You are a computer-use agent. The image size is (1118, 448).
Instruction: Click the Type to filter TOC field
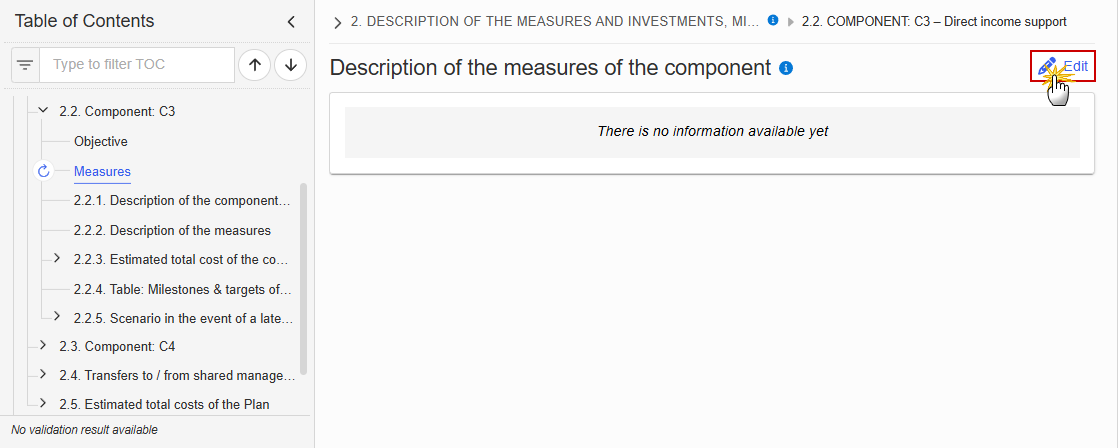coord(137,65)
